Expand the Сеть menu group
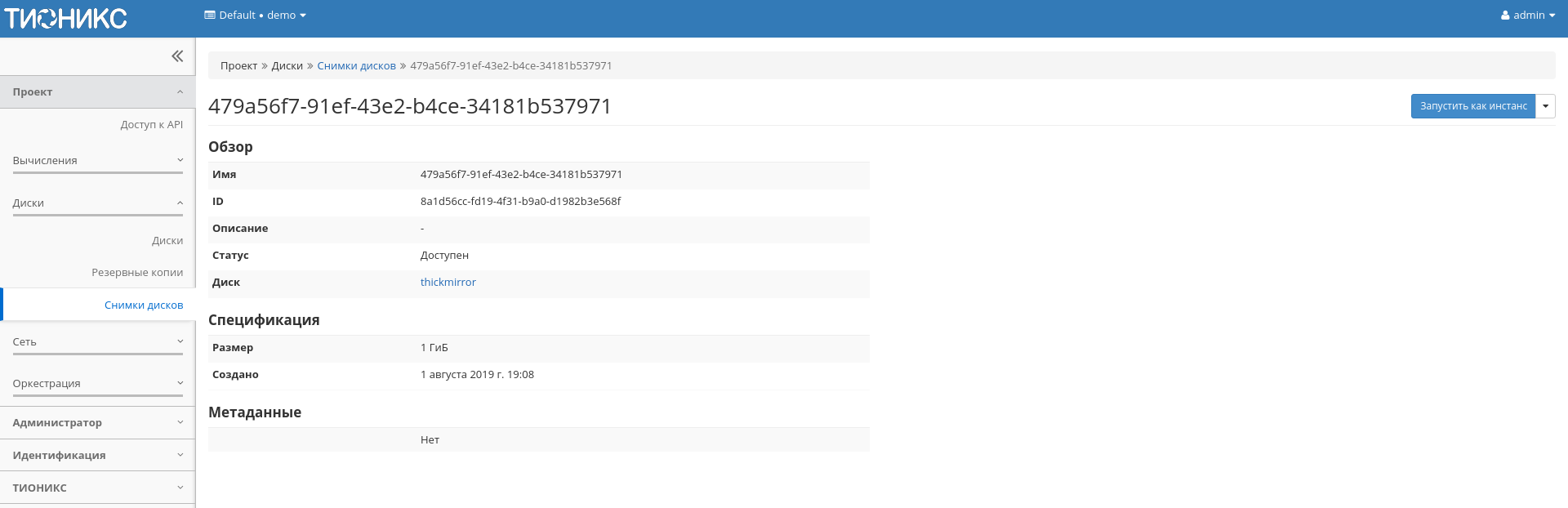This screenshot has height=508, width=1568. [x=97, y=342]
